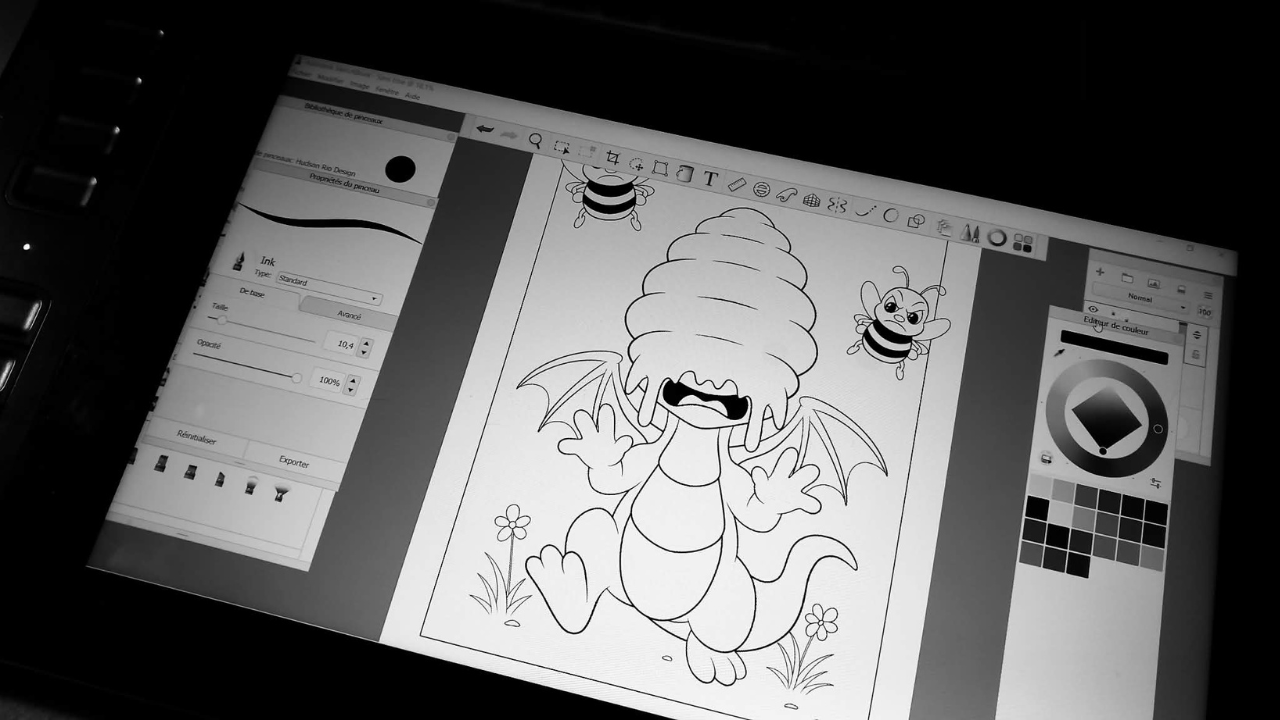1280x720 pixels.
Task: Activate the Symmetry tool
Action: 839,206
